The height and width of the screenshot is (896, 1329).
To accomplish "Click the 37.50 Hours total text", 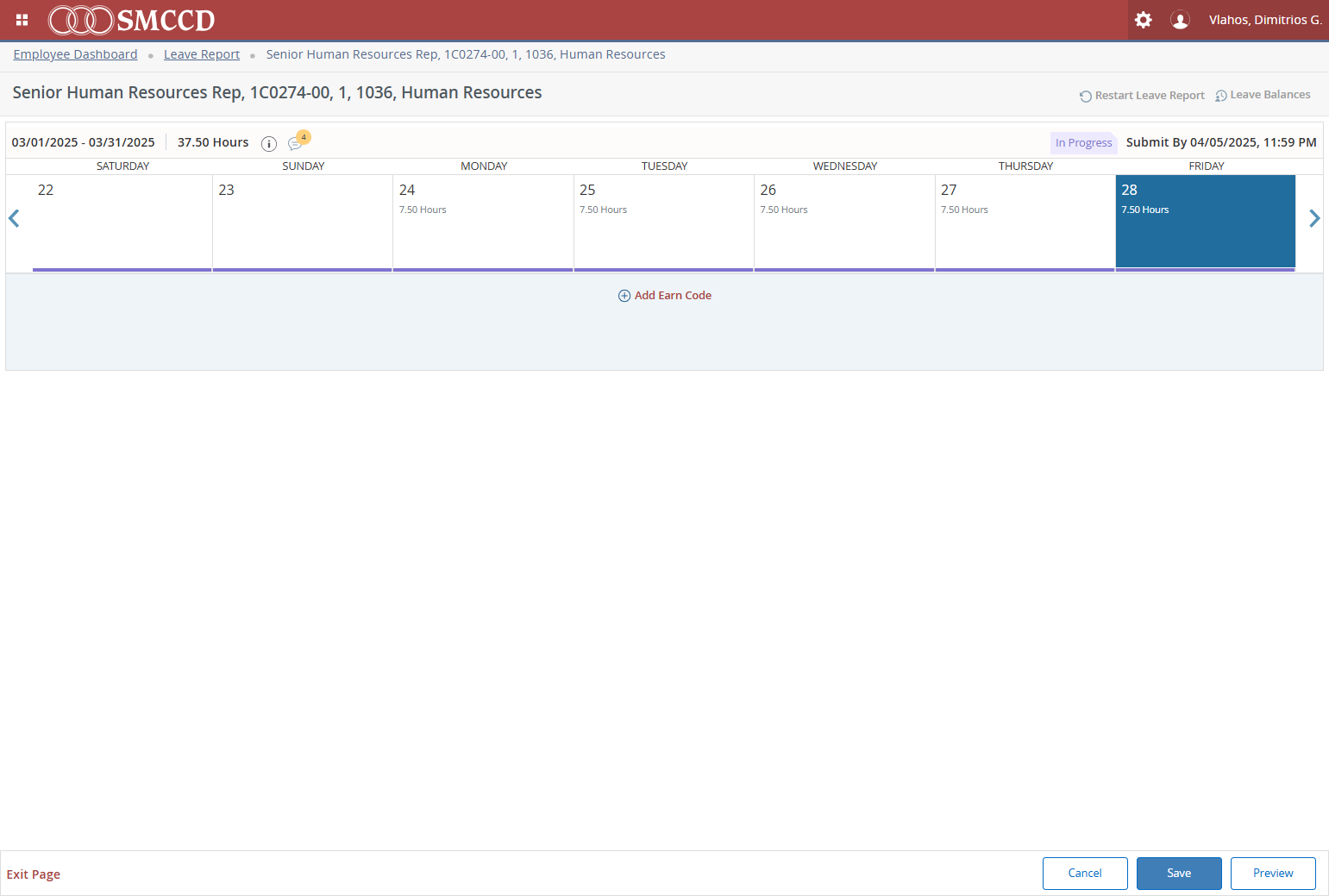I will click(213, 142).
